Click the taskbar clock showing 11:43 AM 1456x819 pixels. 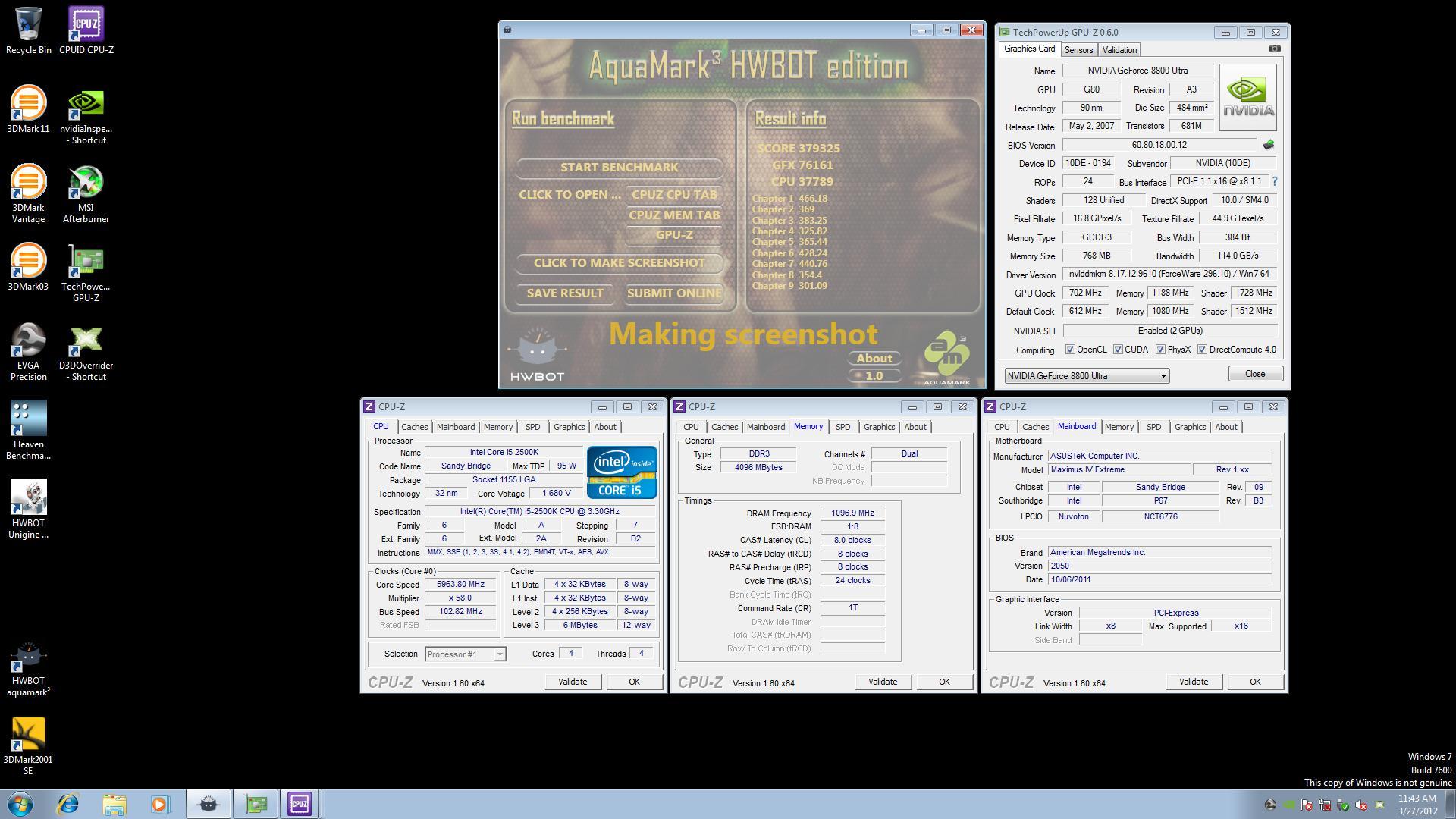1417,804
